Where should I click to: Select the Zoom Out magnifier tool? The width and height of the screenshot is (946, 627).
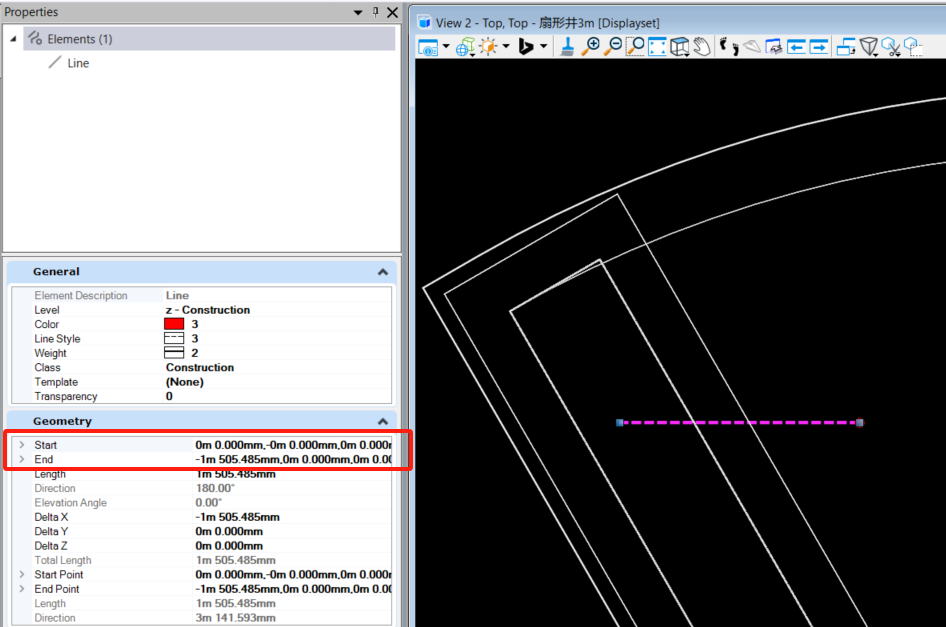coord(612,47)
